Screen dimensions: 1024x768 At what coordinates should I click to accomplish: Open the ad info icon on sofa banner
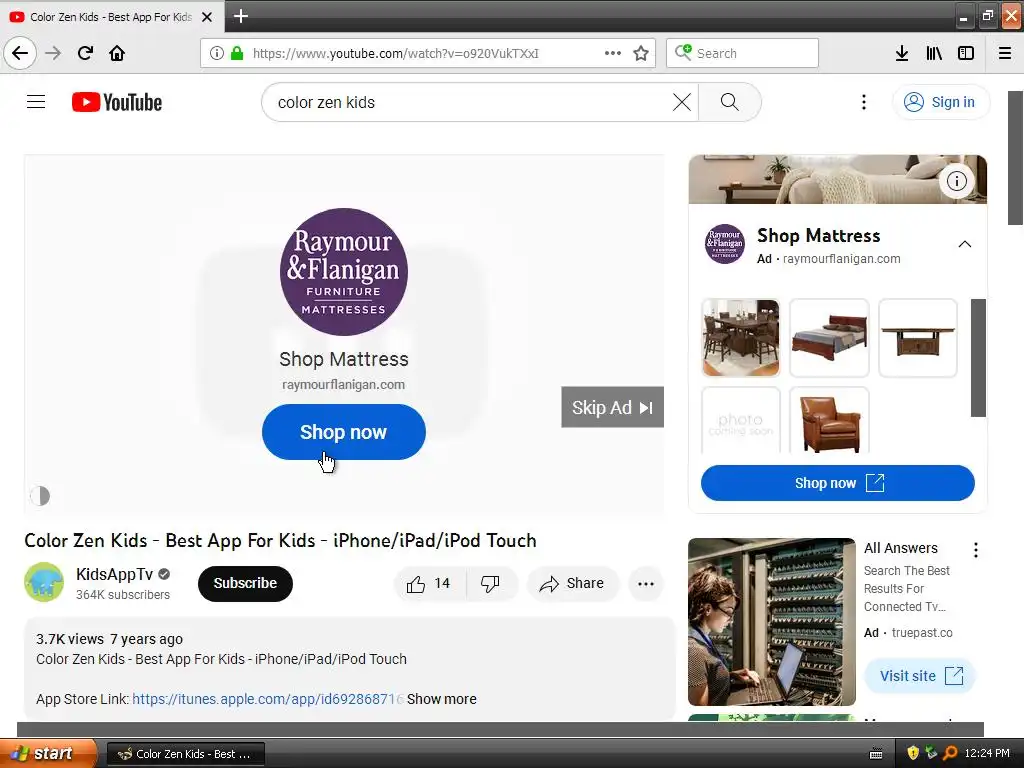click(957, 181)
